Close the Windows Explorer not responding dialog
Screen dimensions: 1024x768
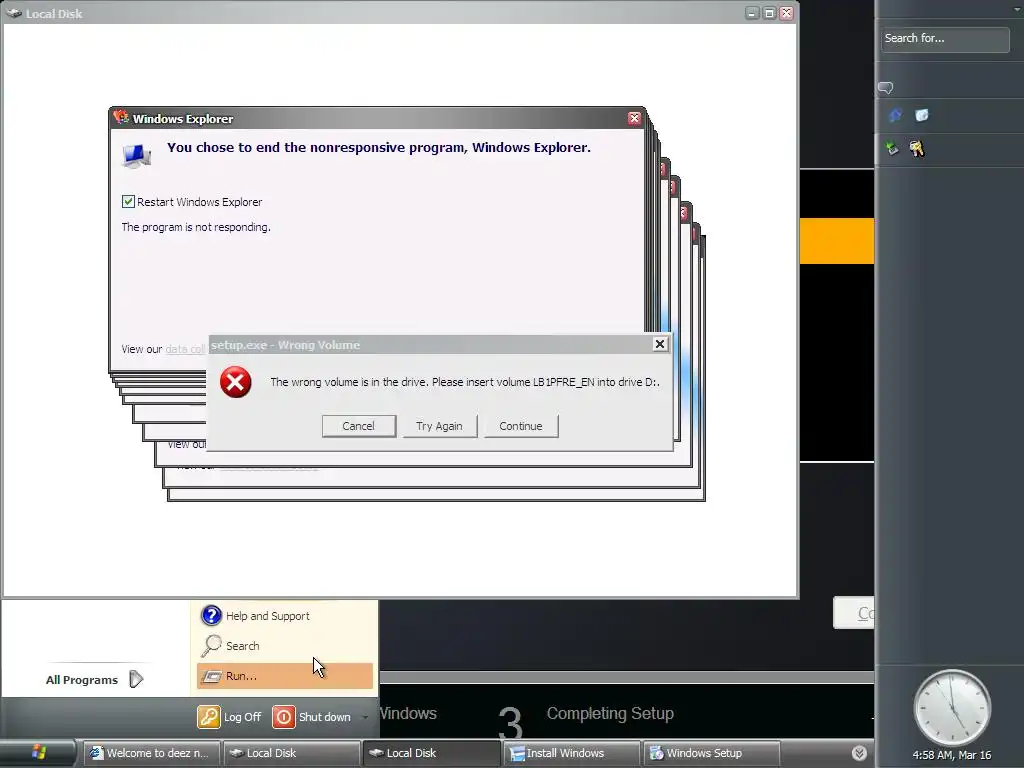tap(634, 118)
